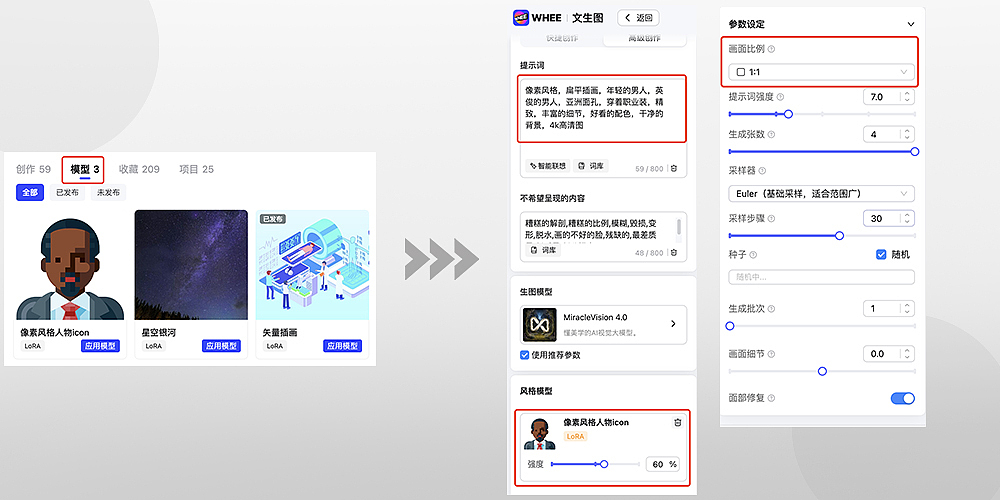Clear the 提示词 prompt text via its trash icon
The width and height of the screenshot is (1000, 500).
[x=673, y=169]
